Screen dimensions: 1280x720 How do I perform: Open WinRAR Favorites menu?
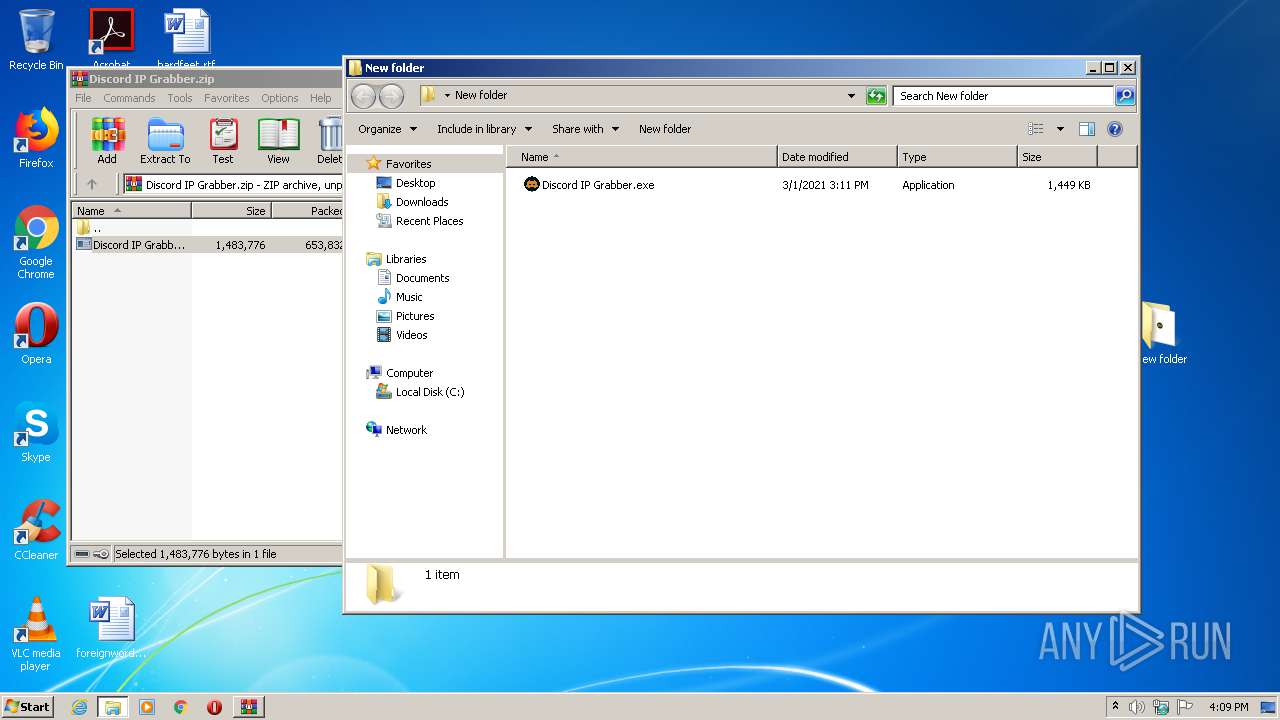pyautogui.click(x=227, y=98)
